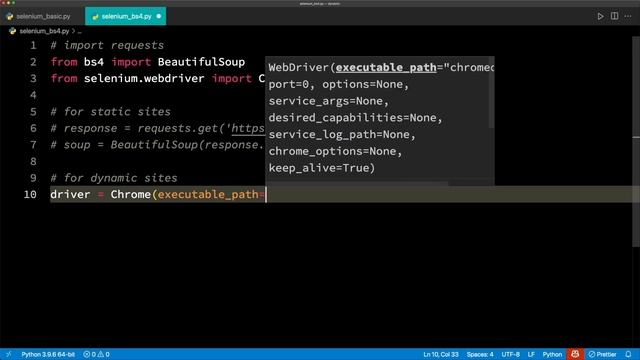Click the '# import requests' comment

(x=107, y=45)
